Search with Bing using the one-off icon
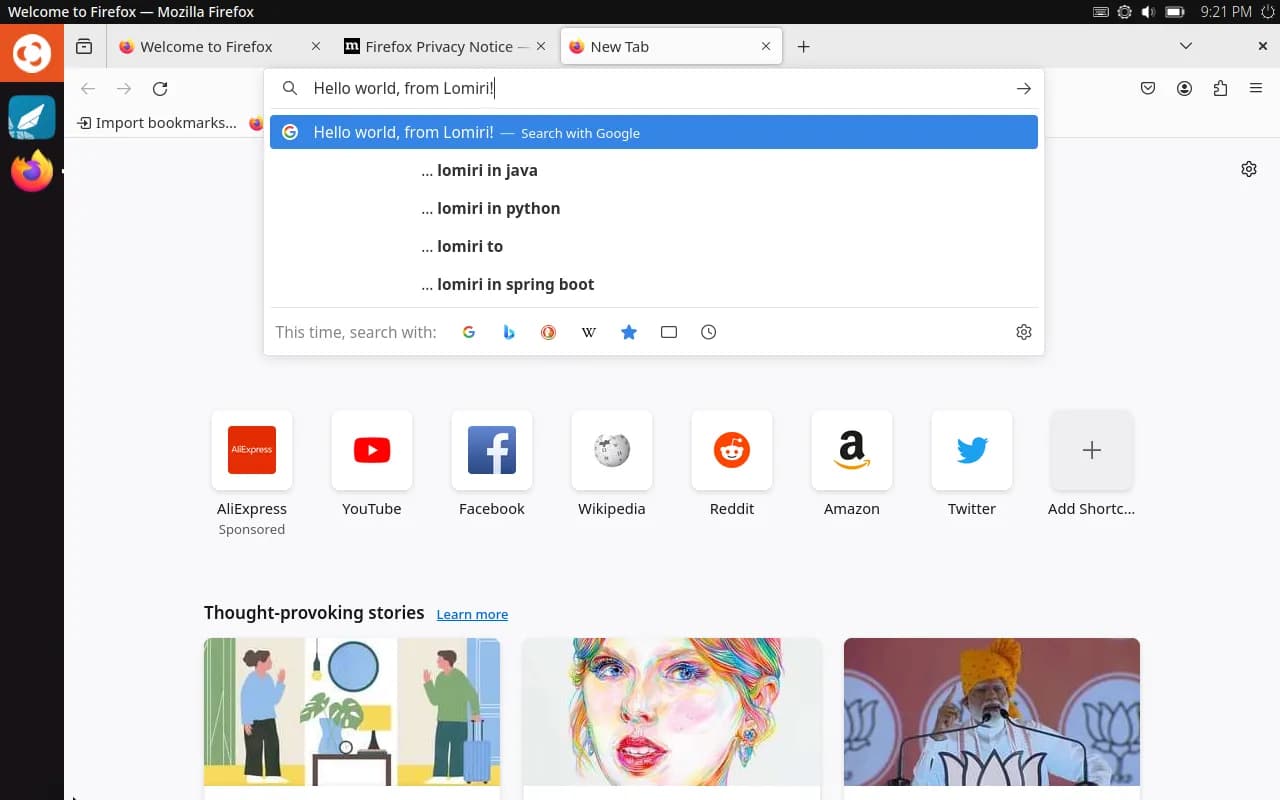The width and height of the screenshot is (1280, 800). point(509,331)
